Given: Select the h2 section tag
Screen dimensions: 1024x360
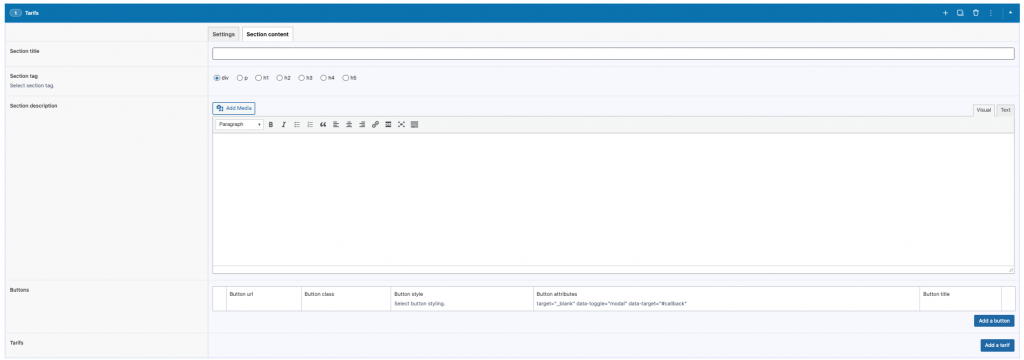Looking at the screenshot, I should (x=280, y=78).
